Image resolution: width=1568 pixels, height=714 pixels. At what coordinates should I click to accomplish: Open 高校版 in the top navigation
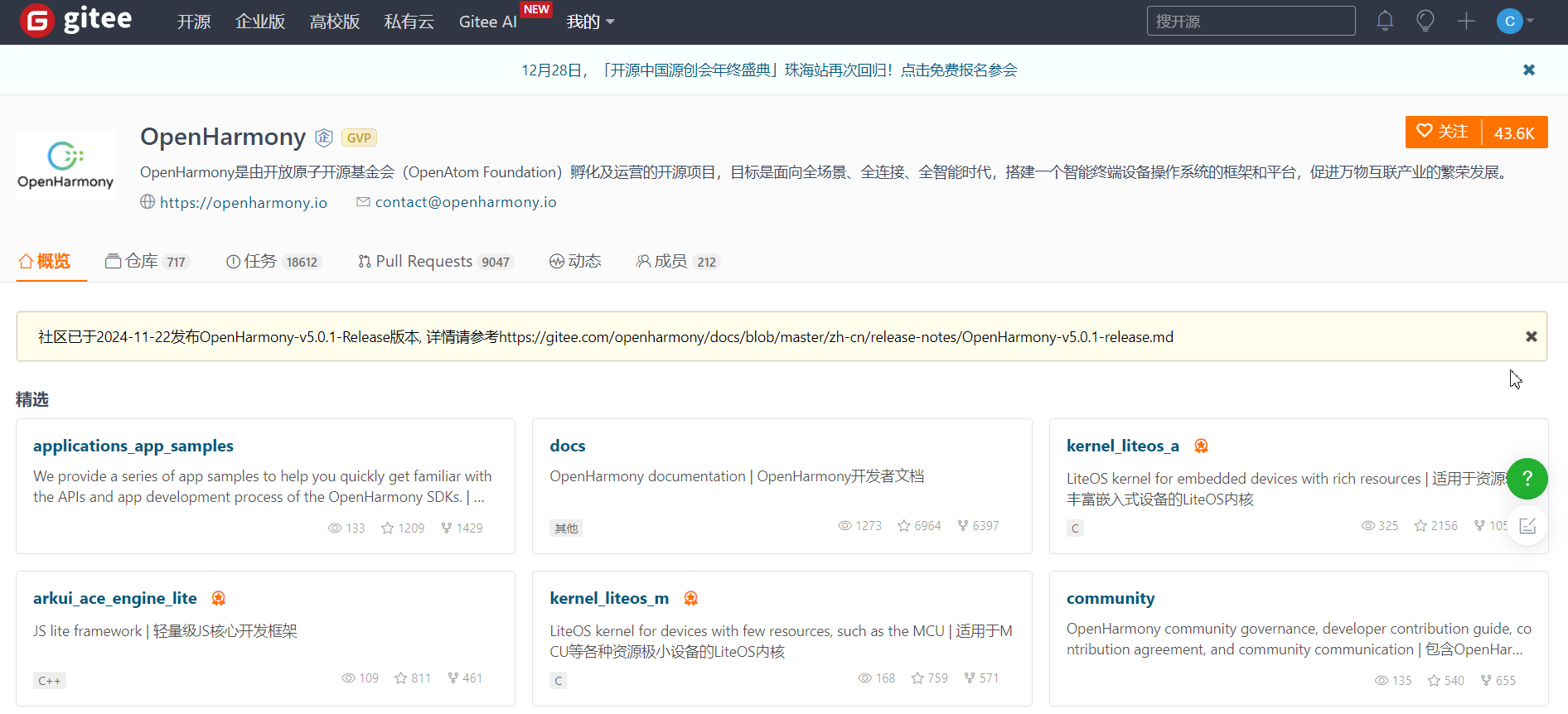335,22
